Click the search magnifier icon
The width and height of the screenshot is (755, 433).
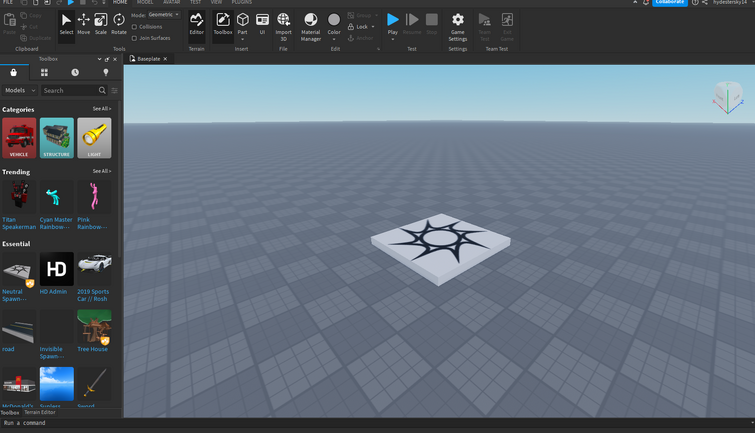(x=102, y=90)
